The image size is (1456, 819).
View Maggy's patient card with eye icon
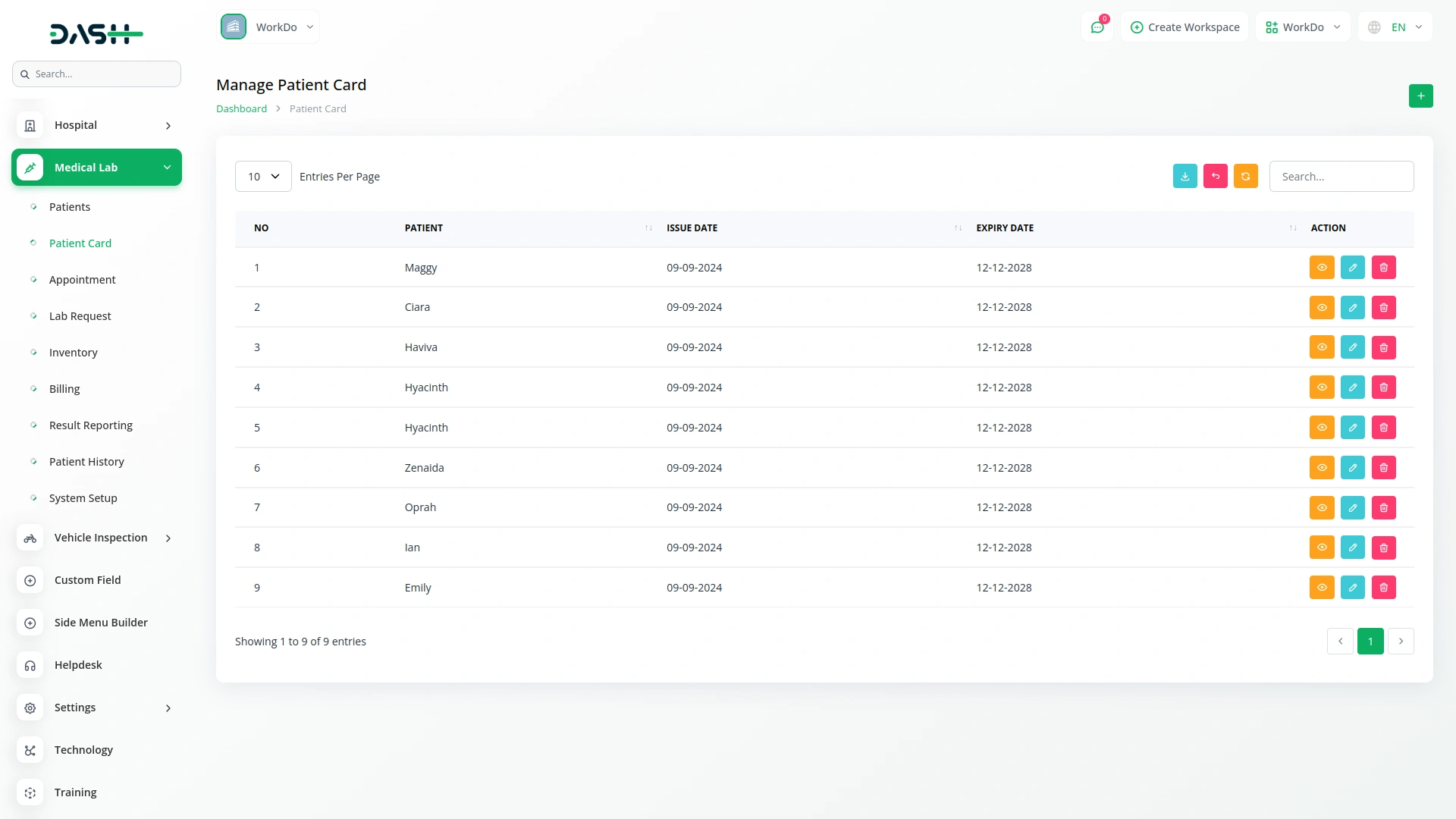[1321, 268]
